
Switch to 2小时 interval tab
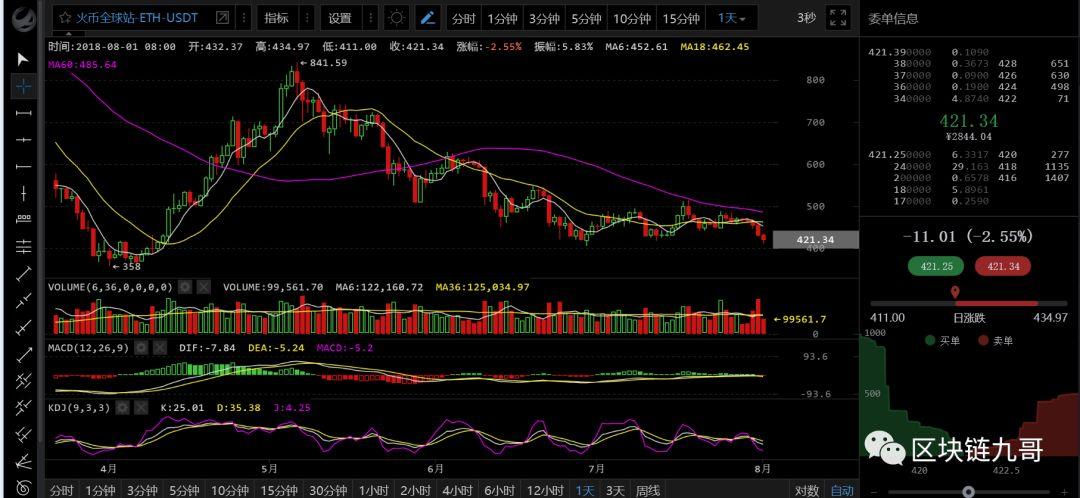(x=416, y=490)
